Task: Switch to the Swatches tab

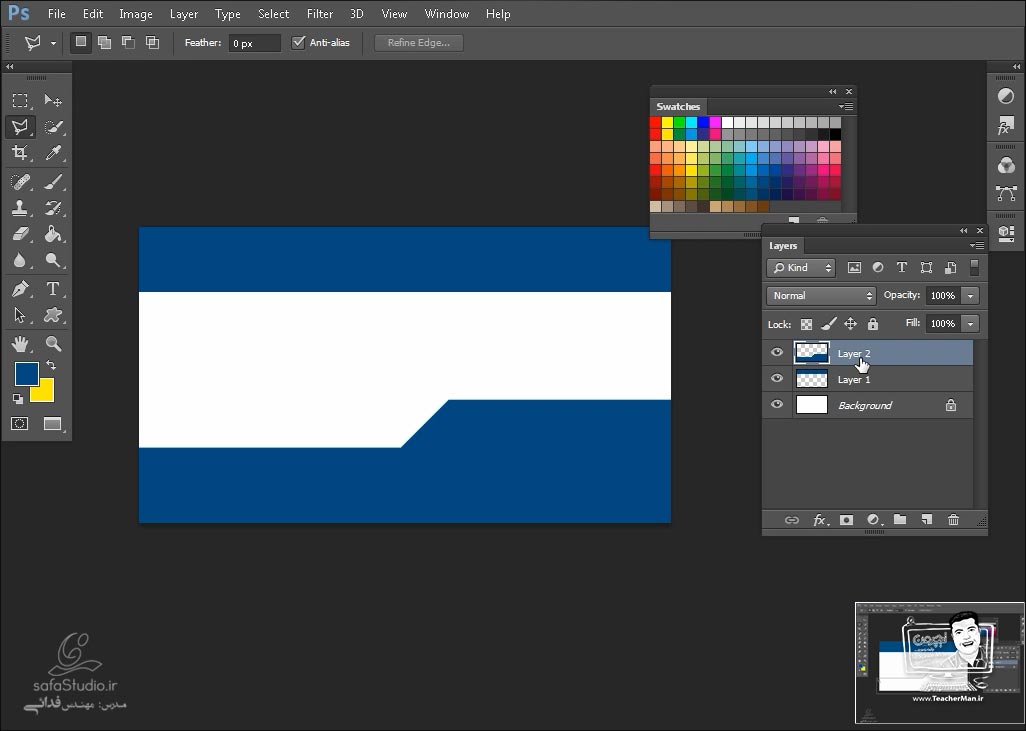Action: pyautogui.click(x=678, y=107)
